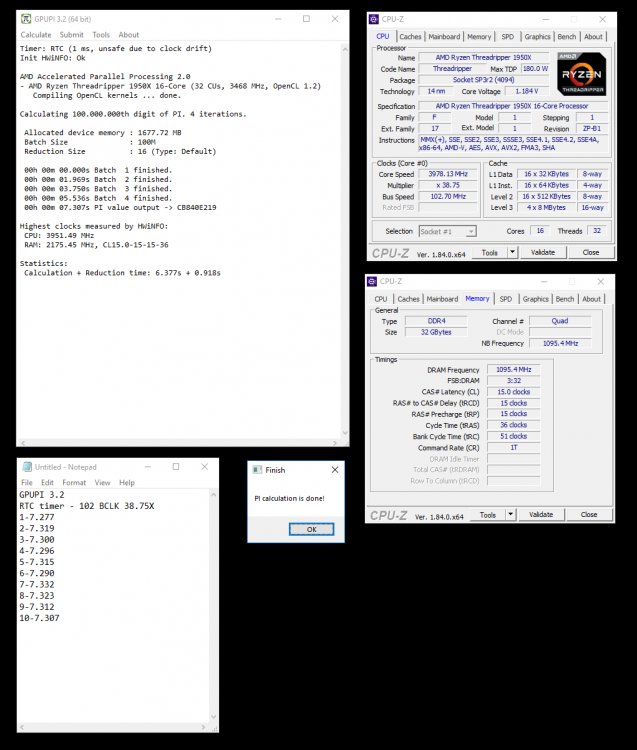The height and width of the screenshot is (750, 637).
Task: Click the Ryzen Threadripper logo in CPU-Z
Action: click(x=582, y=74)
